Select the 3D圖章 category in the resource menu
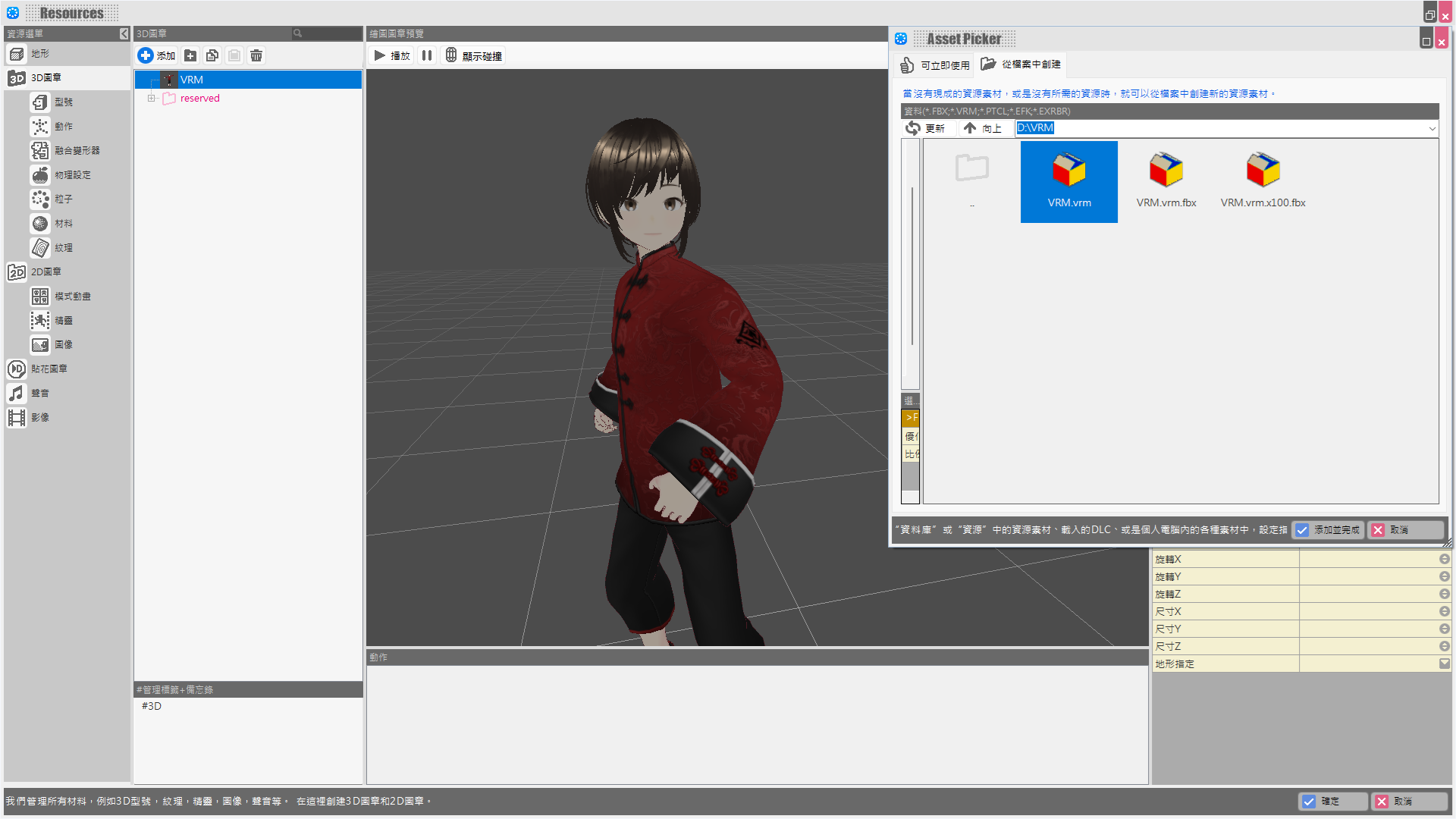Screen dimensions: 1456x819 click(x=67, y=78)
